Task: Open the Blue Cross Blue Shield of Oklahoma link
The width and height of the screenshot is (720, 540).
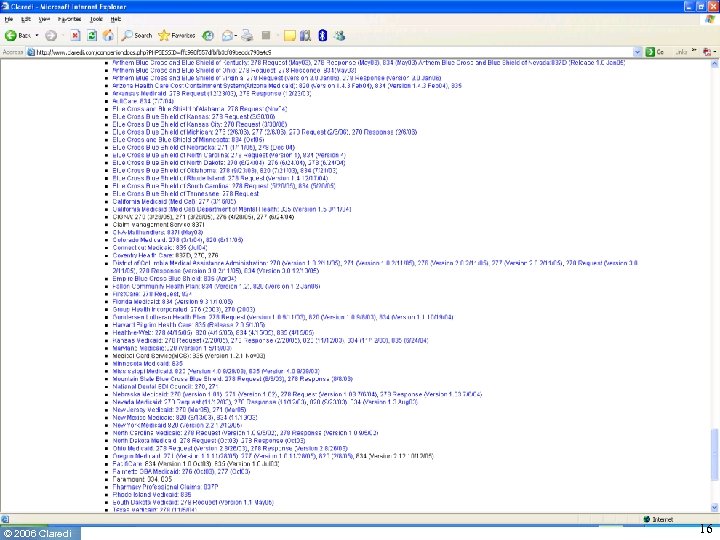Action: point(225,170)
